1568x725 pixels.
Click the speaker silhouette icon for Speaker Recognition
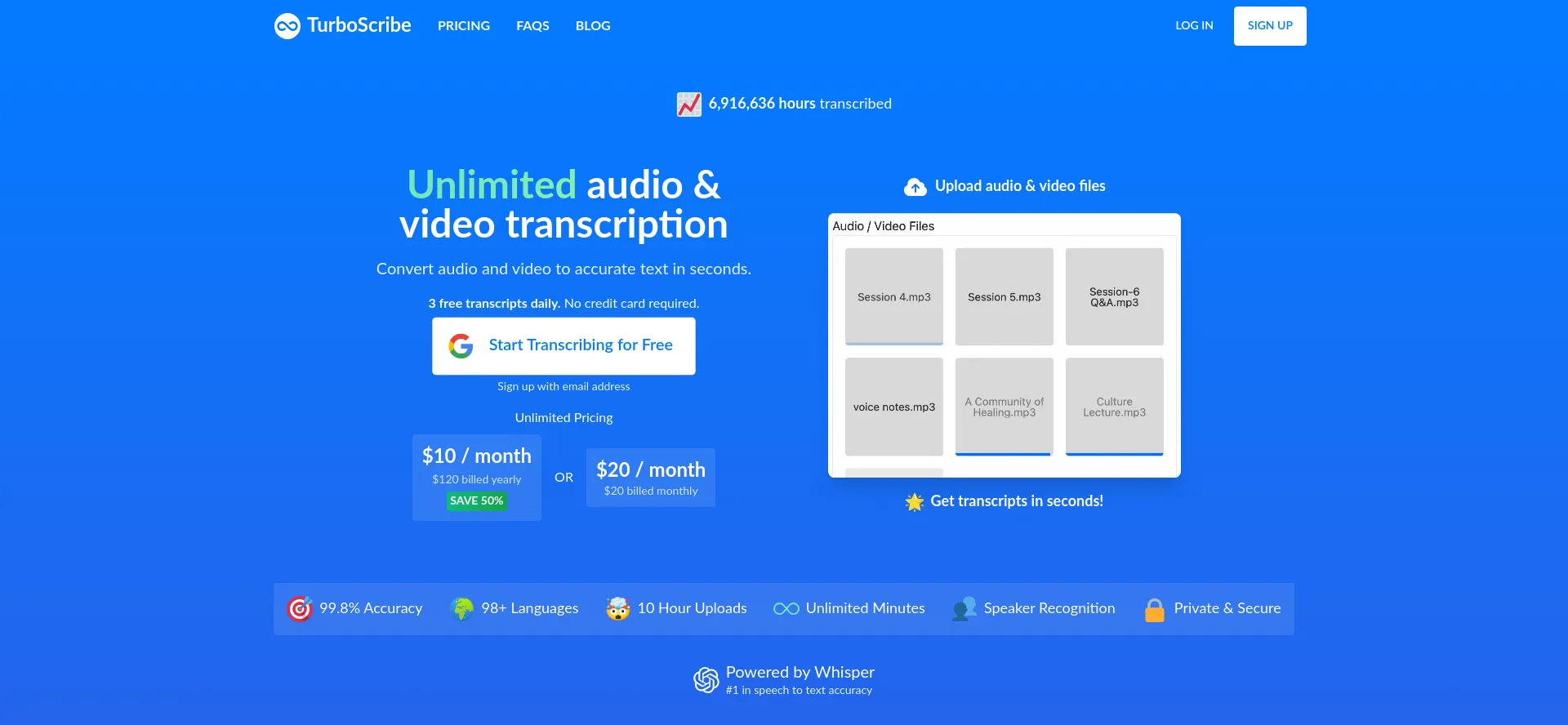(964, 609)
